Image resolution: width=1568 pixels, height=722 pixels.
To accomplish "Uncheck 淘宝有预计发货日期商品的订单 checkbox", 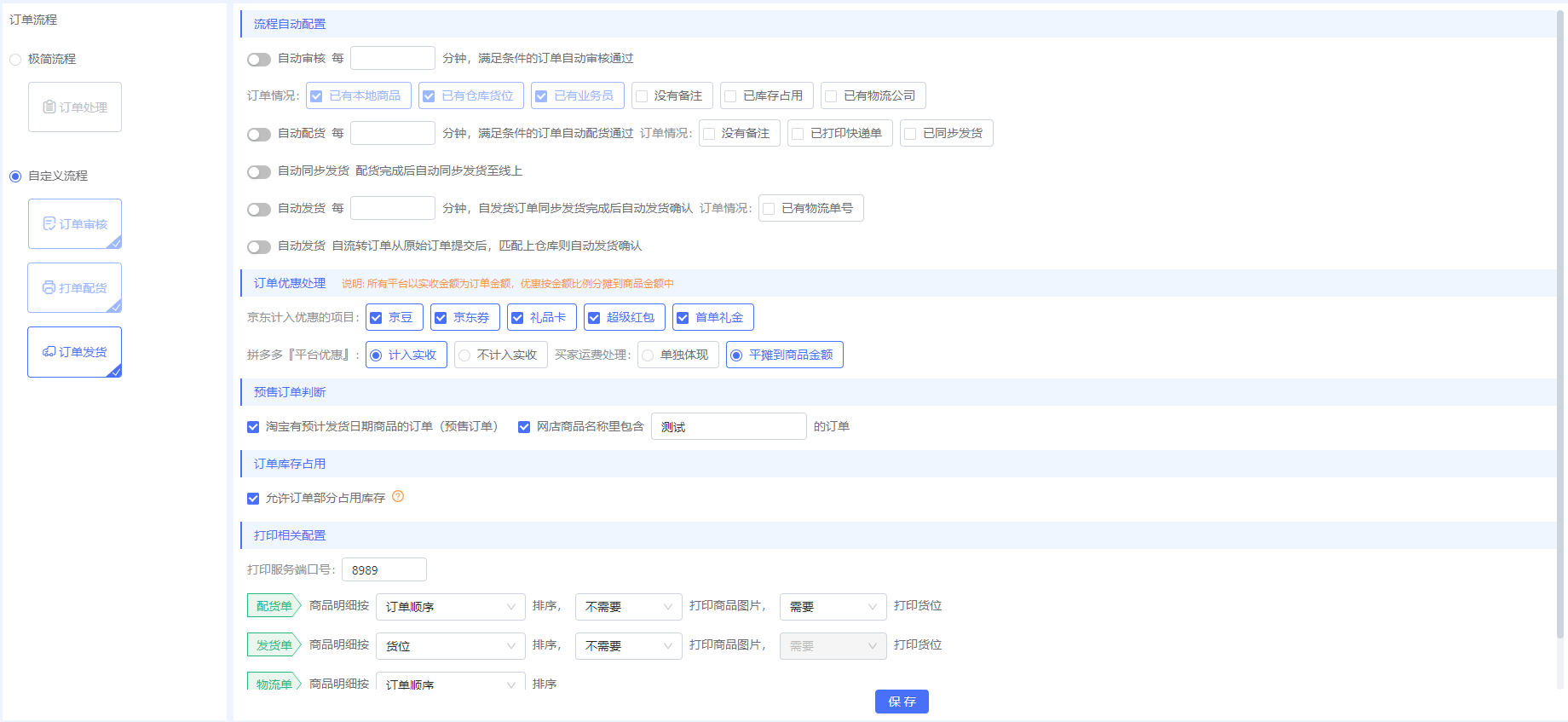I will coord(253,427).
